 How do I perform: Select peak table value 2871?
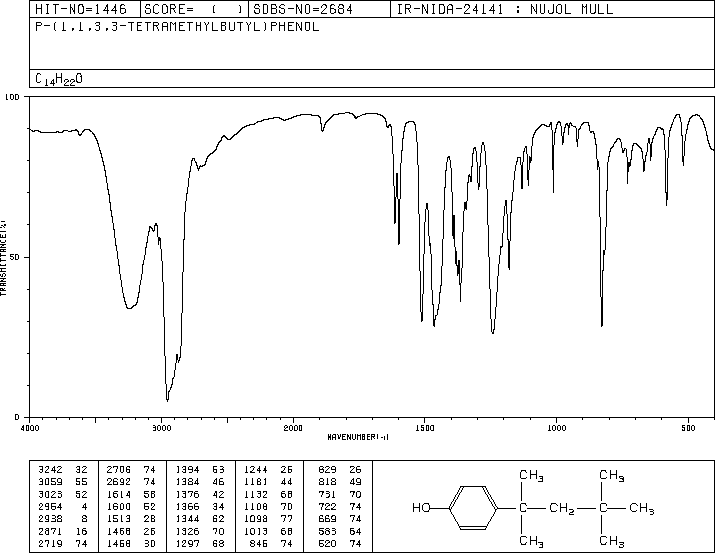[50, 532]
